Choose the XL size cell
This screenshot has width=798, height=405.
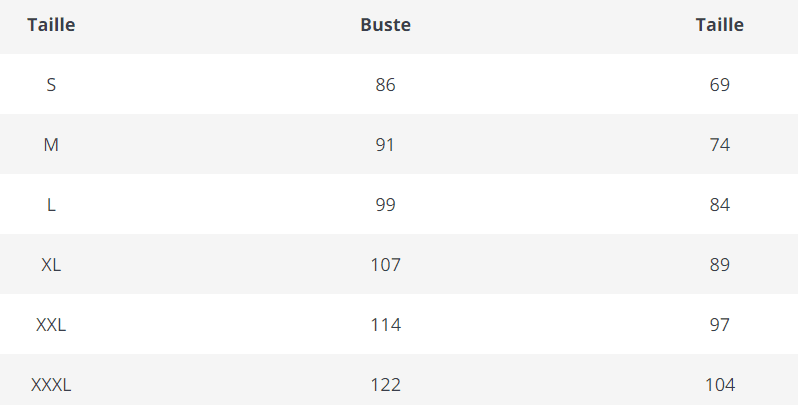(x=51, y=265)
